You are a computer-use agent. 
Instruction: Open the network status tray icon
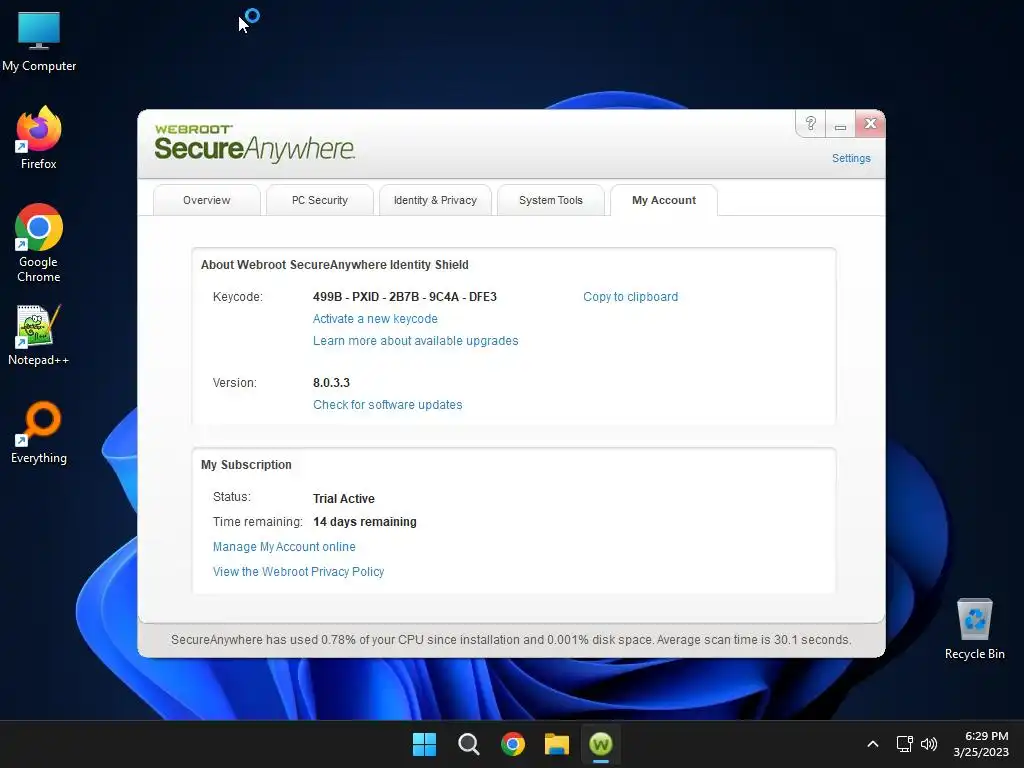904,744
